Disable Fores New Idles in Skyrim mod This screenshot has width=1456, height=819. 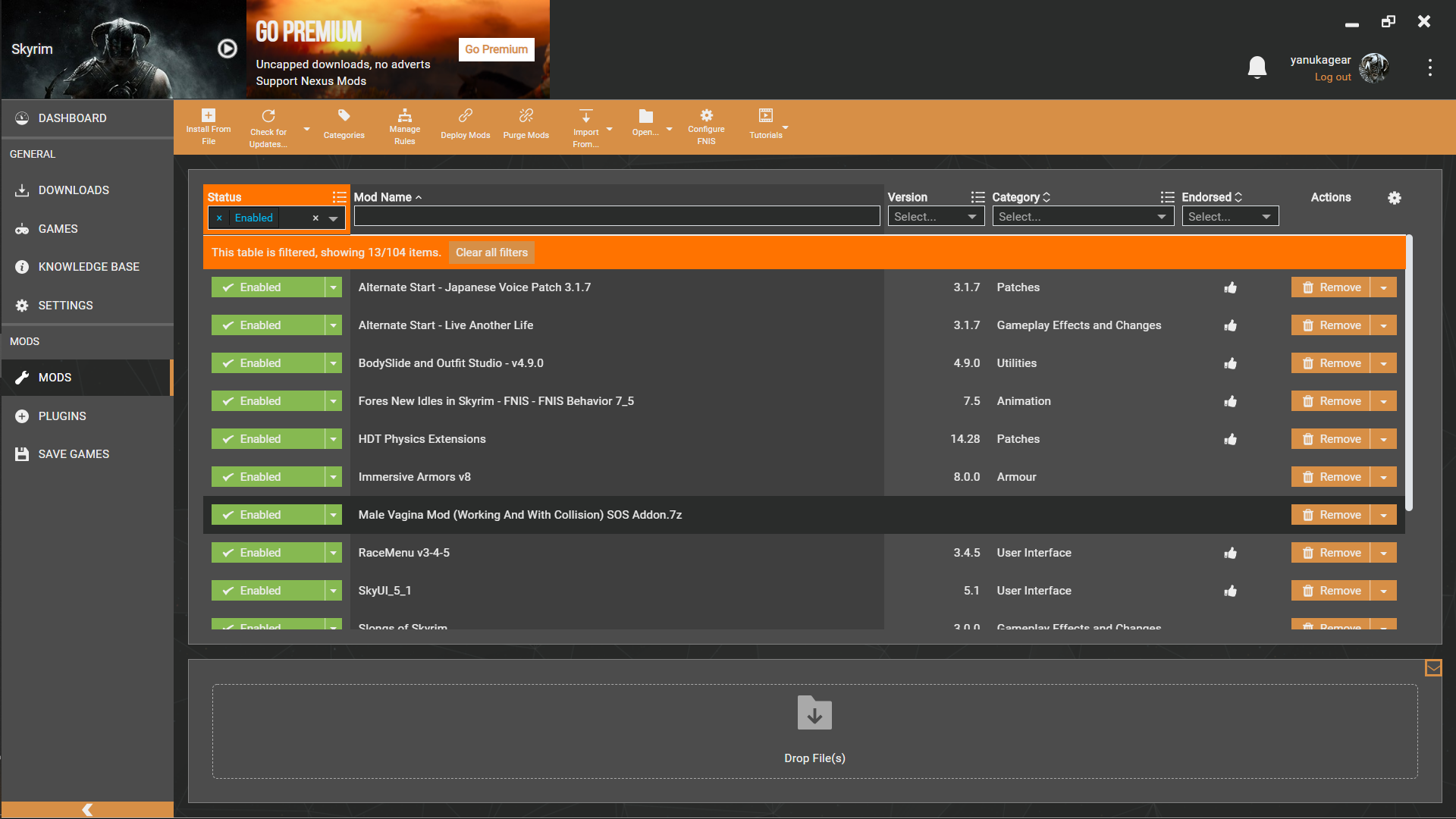268,401
